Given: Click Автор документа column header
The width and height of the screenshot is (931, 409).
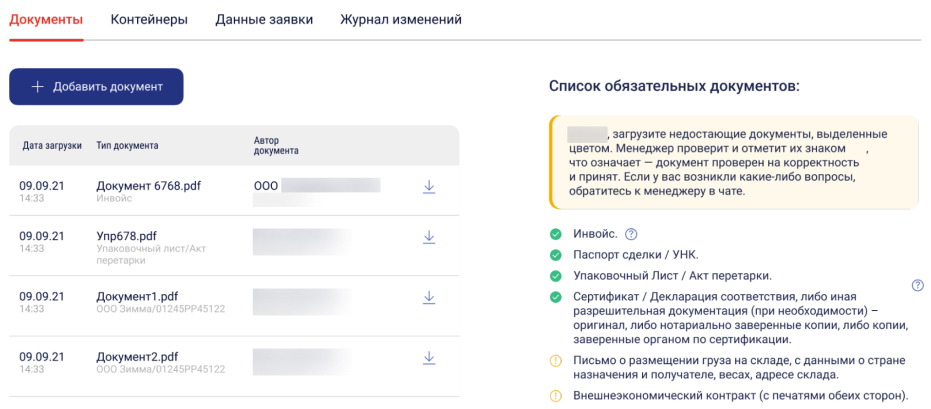Looking at the screenshot, I should point(276,145).
